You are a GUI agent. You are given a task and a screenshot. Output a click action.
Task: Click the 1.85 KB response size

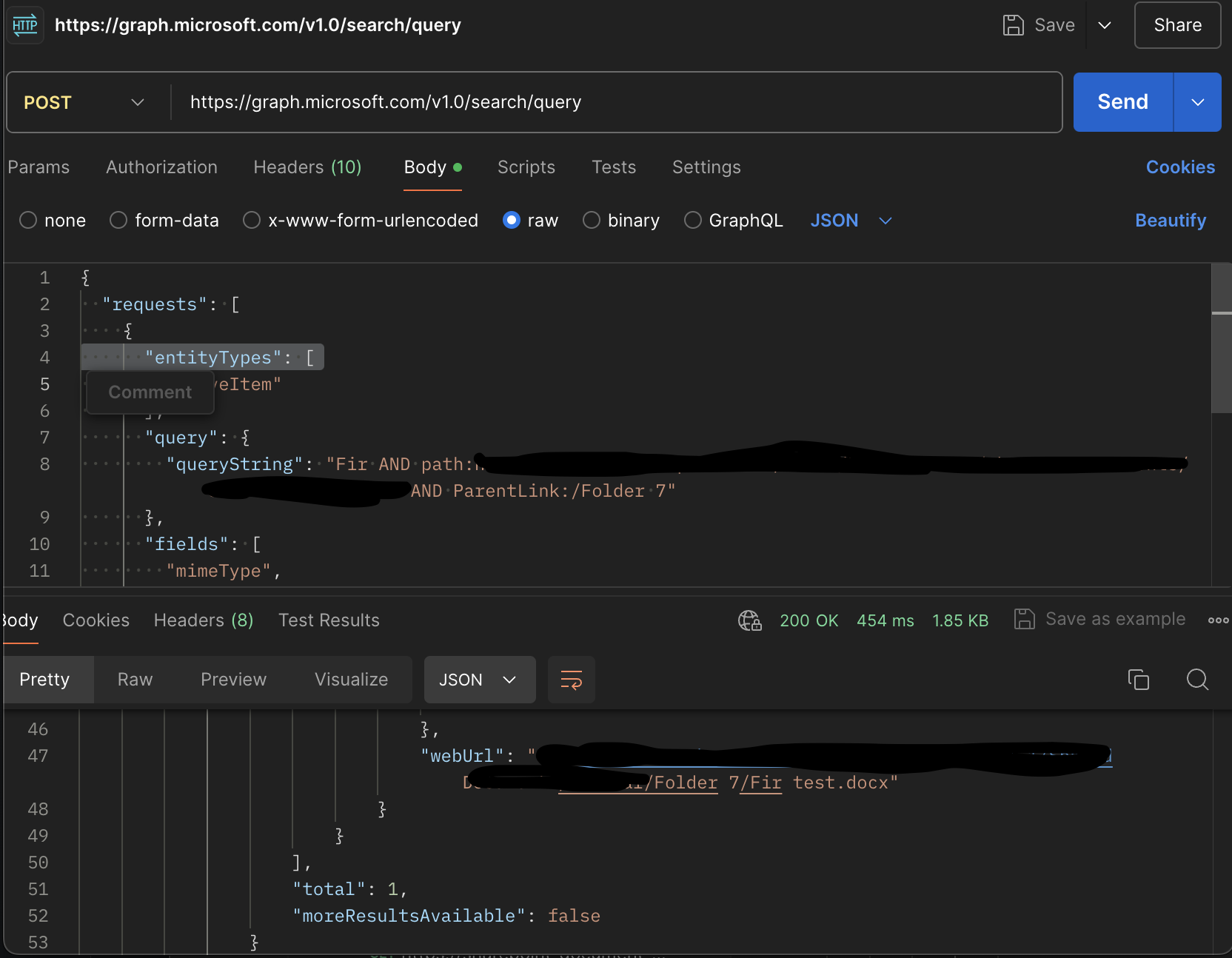click(960, 620)
